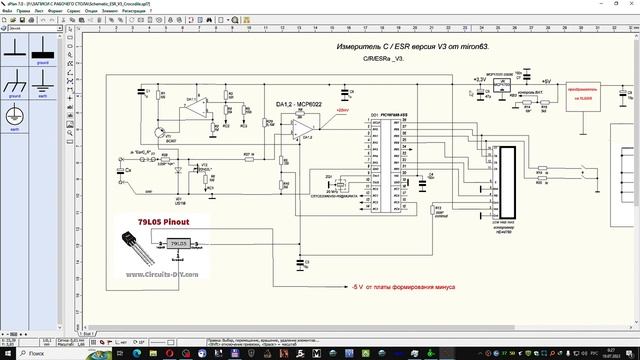Click the DA1,2 - MCP6022 label
The width and height of the screenshot is (640, 360).
click(x=299, y=104)
